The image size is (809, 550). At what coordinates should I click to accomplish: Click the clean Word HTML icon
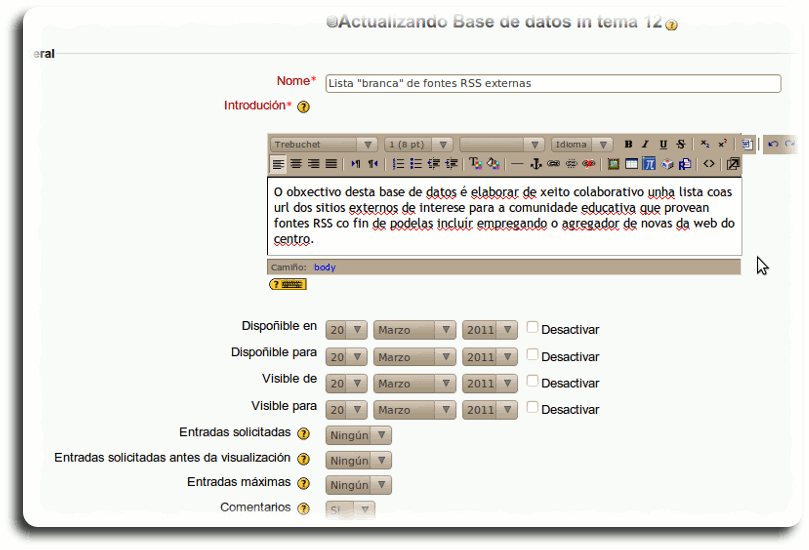click(x=747, y=144)
